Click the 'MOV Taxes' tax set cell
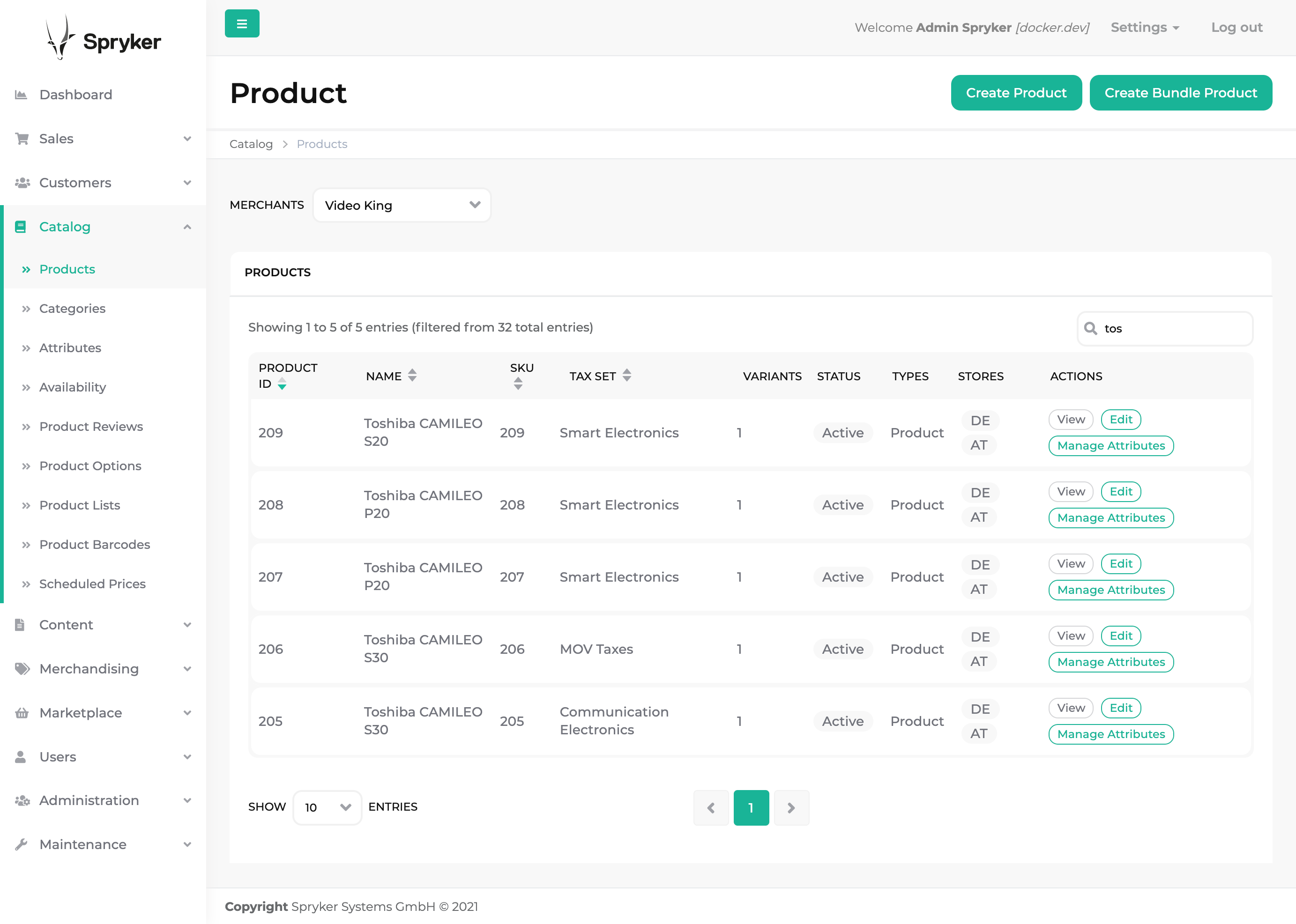This screenshot has width=1296, height=924. (596, 649)
